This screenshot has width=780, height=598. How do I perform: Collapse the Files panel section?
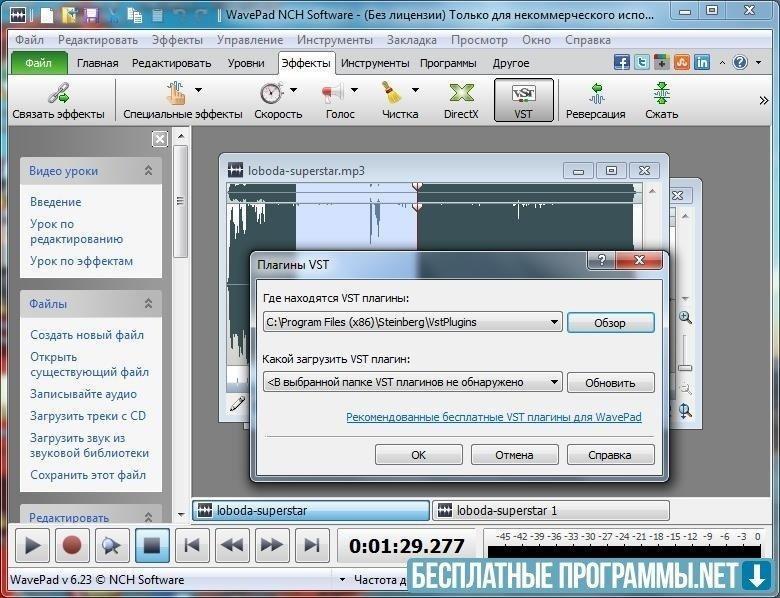pyautogui.click(x=148, y=303)
